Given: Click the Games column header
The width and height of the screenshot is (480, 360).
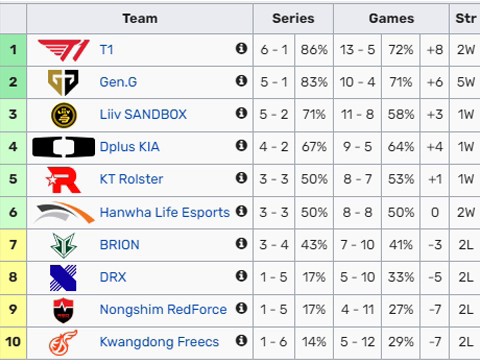Looking at the screenshot, I should 391,18.
